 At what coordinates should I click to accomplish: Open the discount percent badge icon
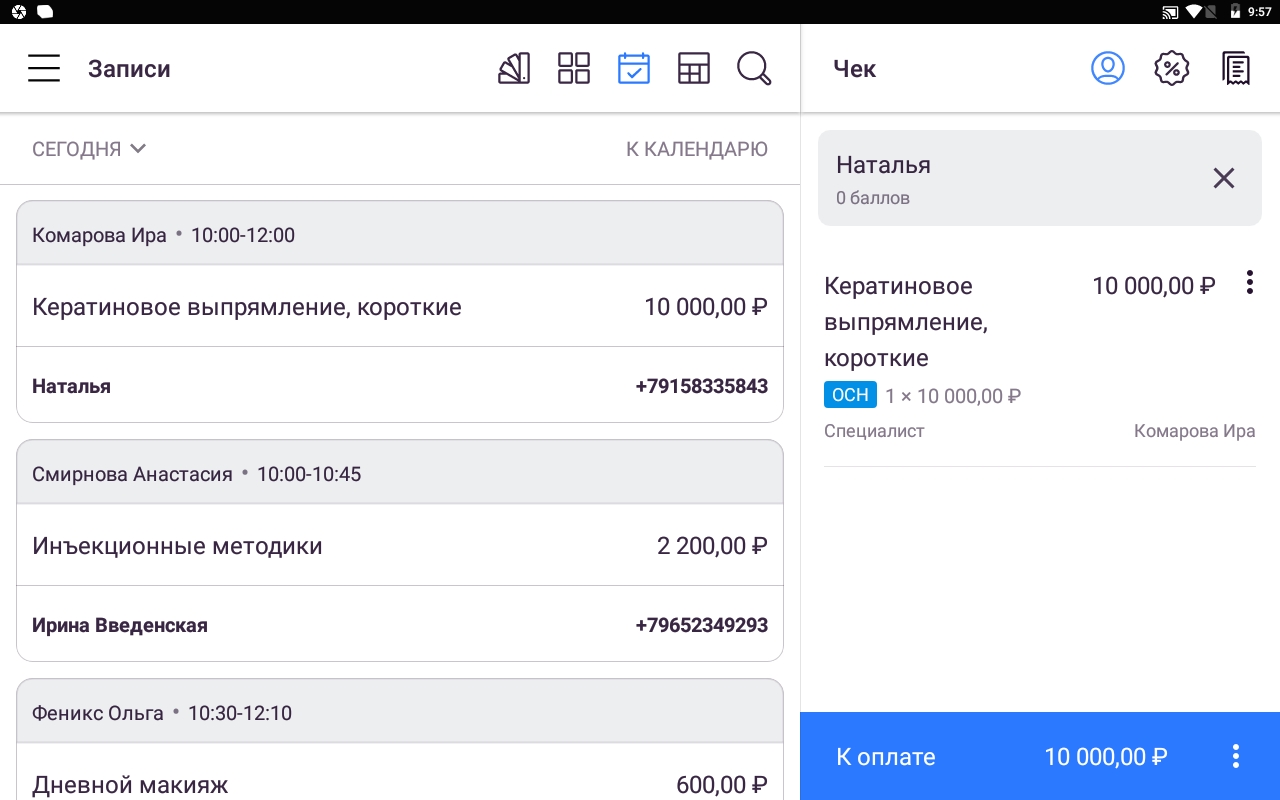tap(1172, 69)
